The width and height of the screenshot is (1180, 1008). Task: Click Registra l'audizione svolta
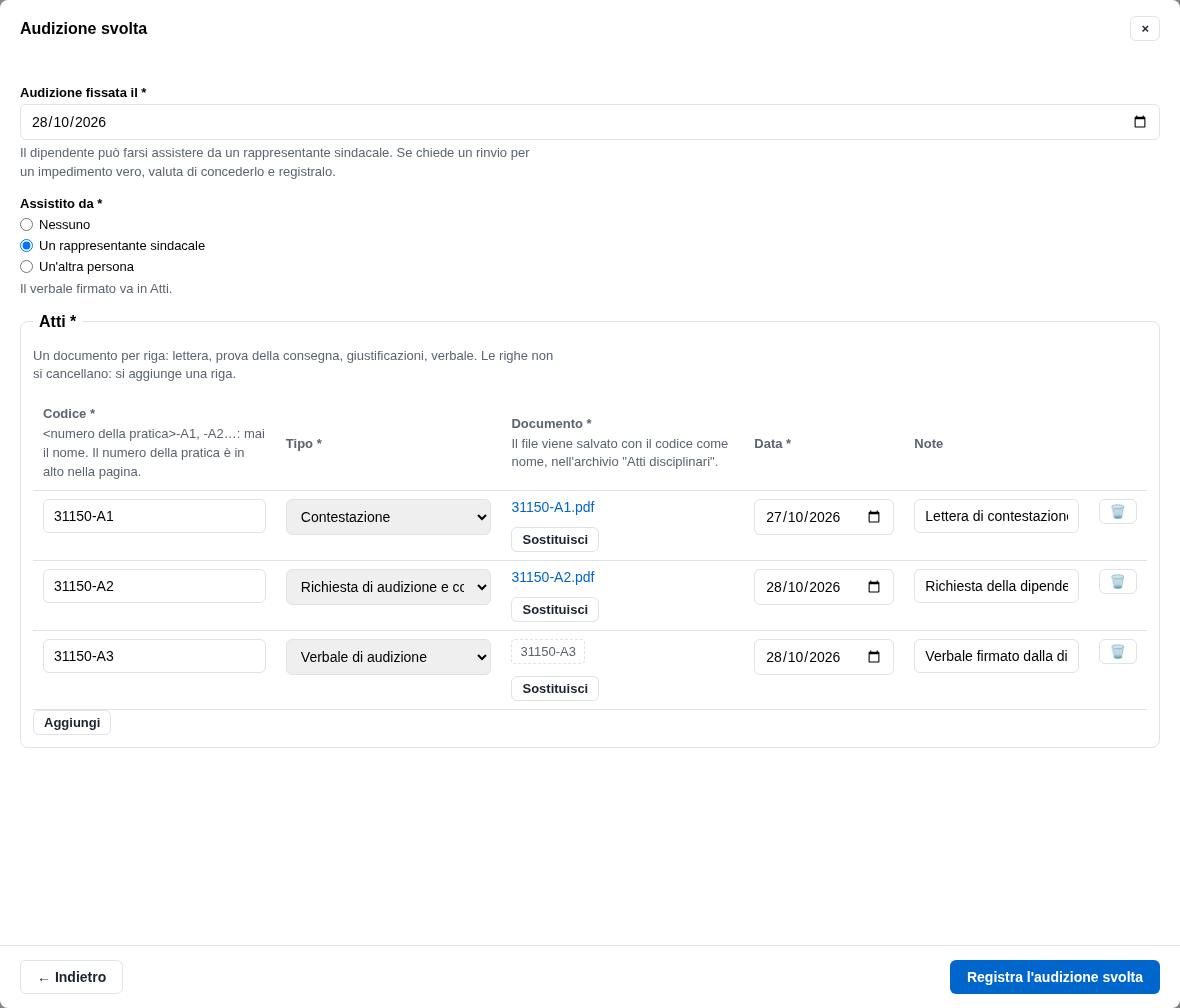pos(1054,977)
